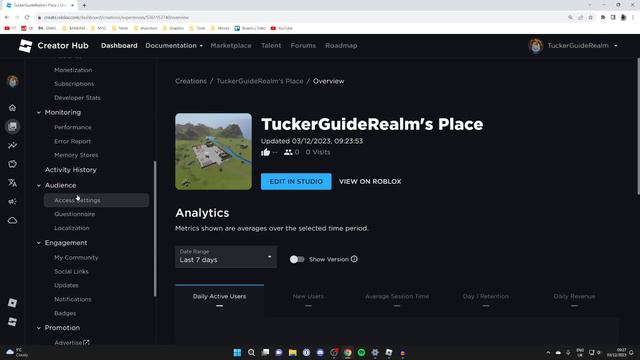The image size is (640, 360).
Task: Select the Creations icon in the left rail
Action: pyautogui.click(x=12, y=127)
